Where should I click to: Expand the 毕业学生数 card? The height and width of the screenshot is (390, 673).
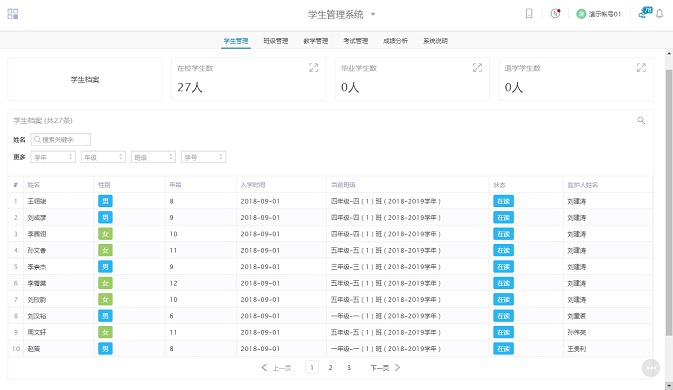(x=477, y=67)
